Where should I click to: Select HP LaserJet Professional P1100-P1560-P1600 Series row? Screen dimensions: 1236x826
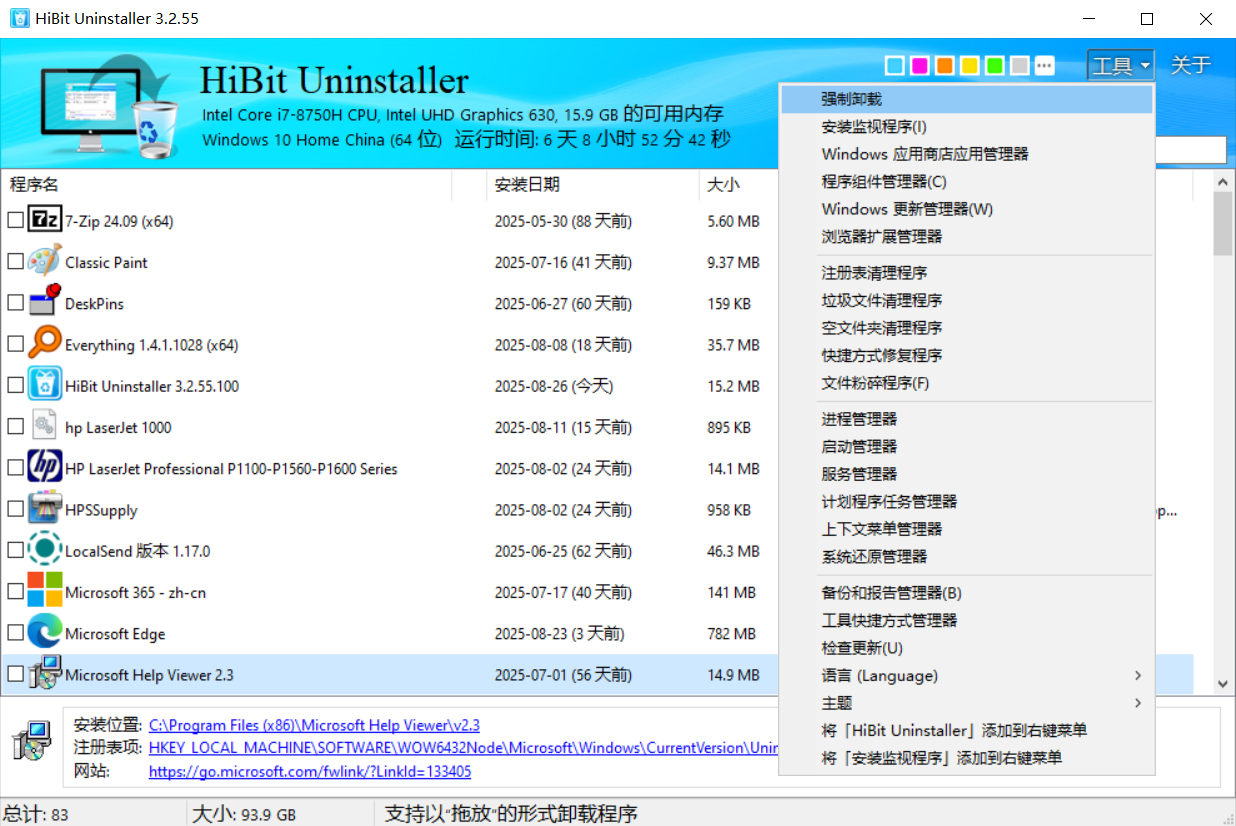click(x=597, y=468)
